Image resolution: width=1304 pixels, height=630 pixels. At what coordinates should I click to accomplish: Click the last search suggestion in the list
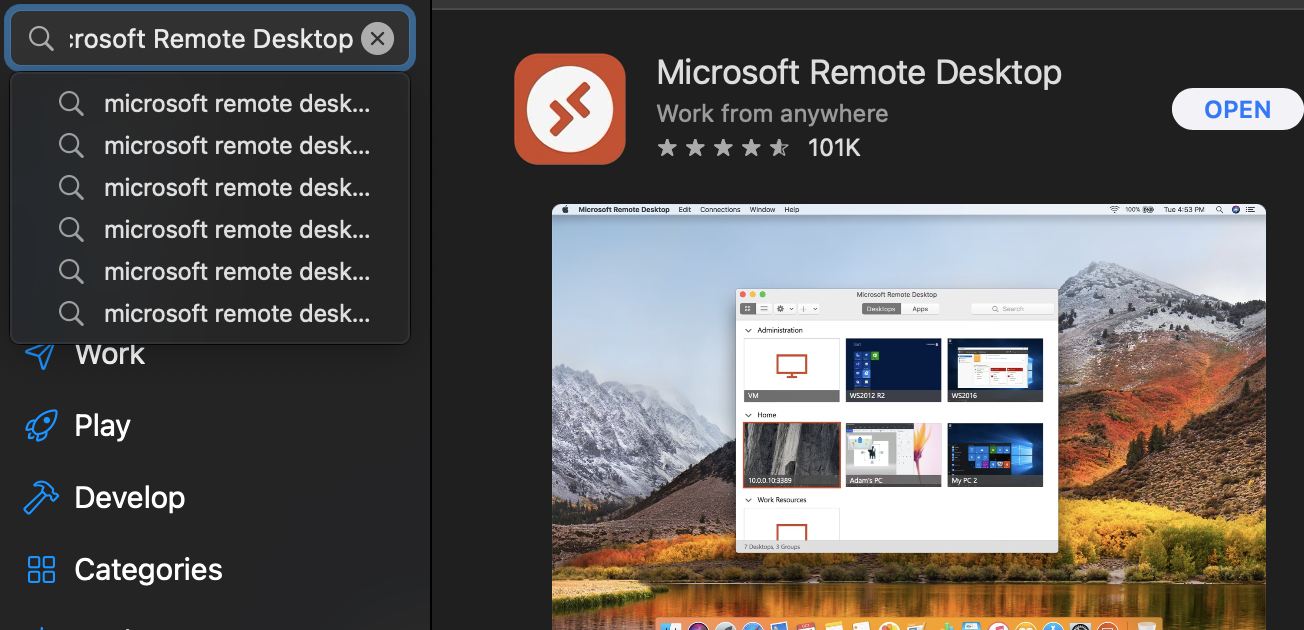236,314
